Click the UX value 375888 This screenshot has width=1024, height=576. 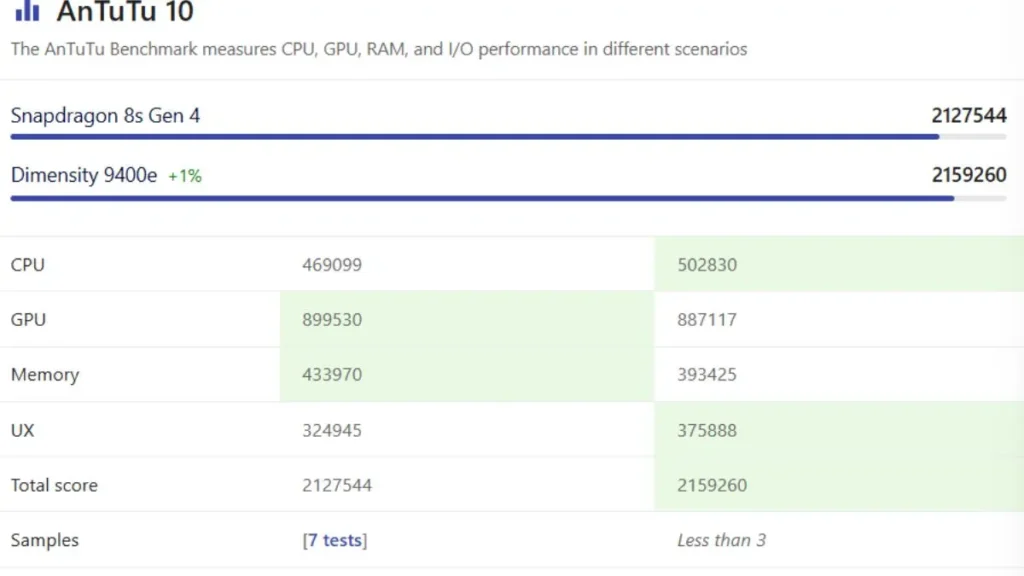707,430
